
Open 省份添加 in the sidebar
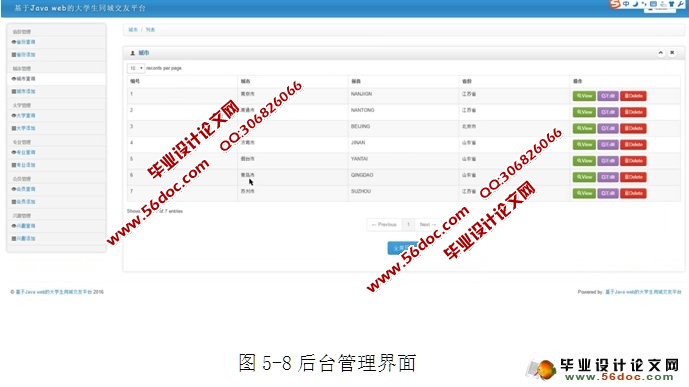pos(26,54)
